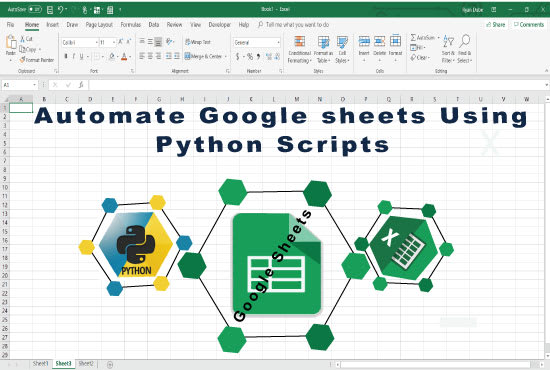Apply Underline formatting
The height and width of the screenshot is (370, 550).
tap(81, 56)
